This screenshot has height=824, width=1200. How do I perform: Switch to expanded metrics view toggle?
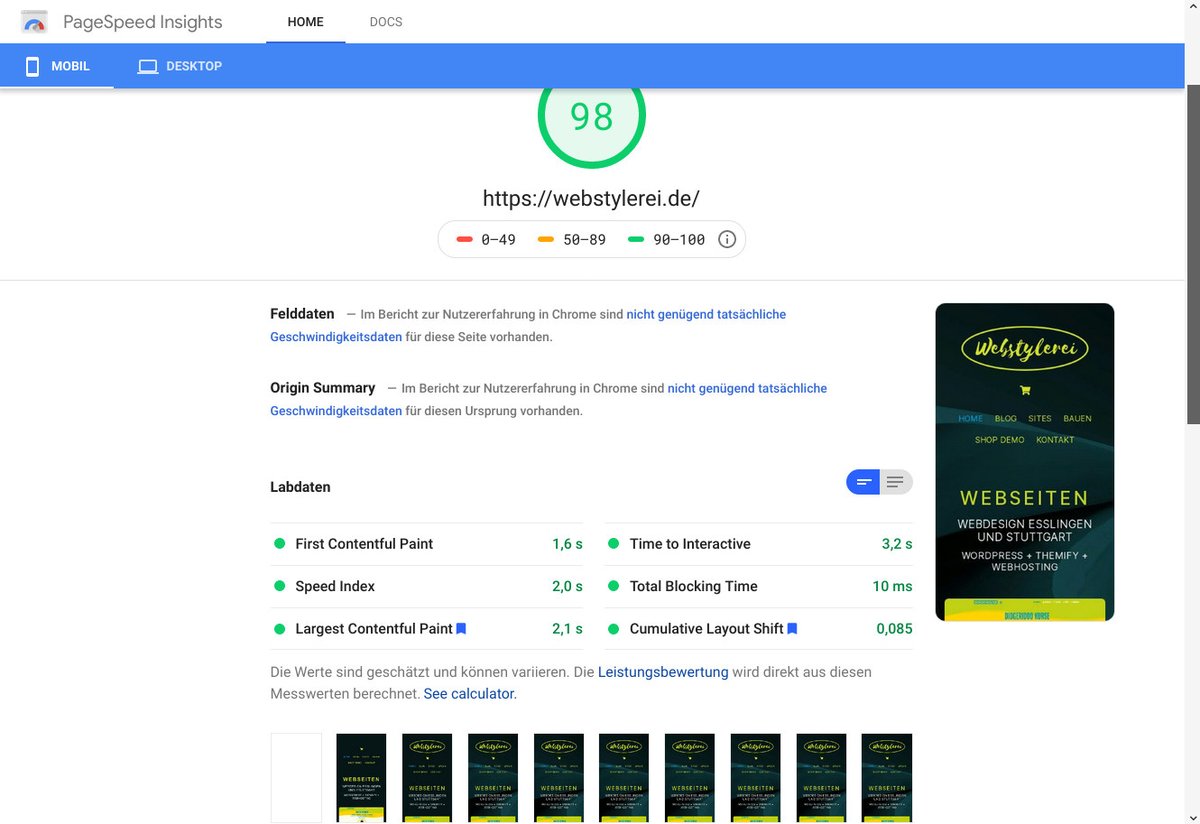point(896,482)
